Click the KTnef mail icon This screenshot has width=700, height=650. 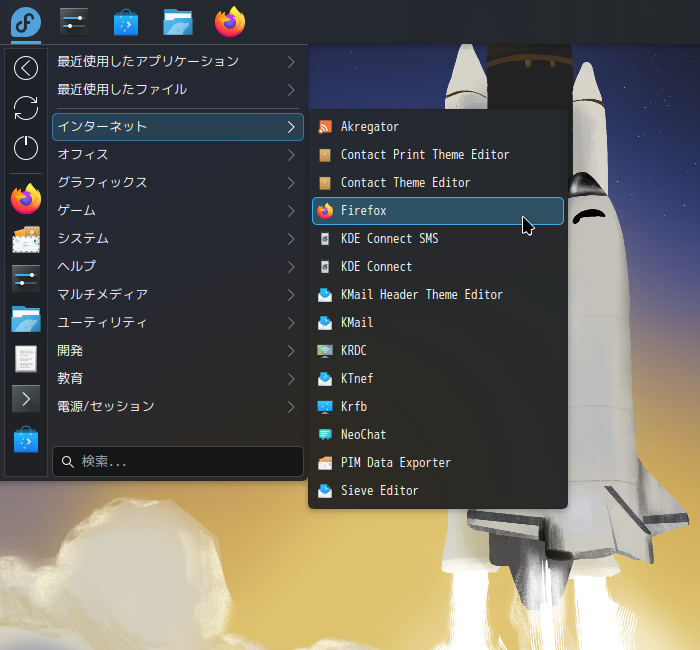[325, 379]
